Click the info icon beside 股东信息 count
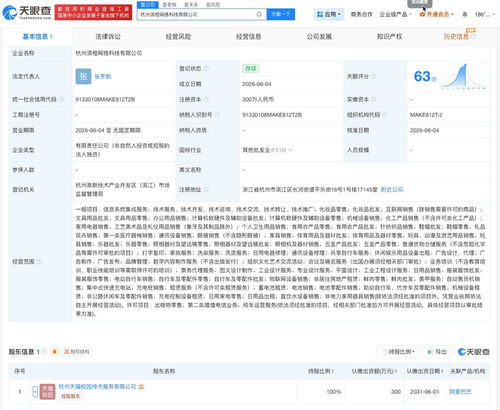 point(44,352)
